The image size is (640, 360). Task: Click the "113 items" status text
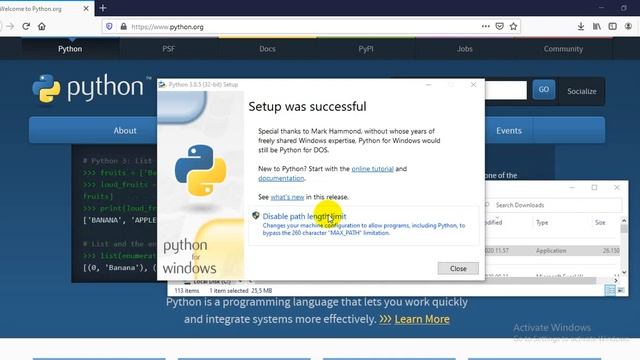pos(187,291)
